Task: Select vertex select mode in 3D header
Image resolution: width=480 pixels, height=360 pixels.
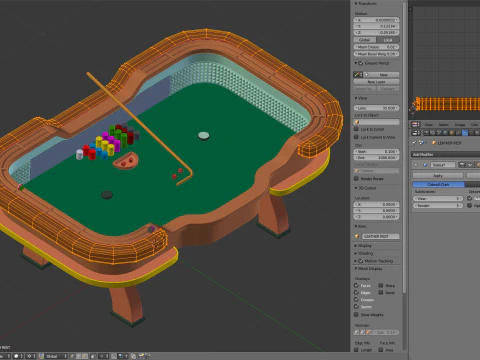Action: pyautogui.click(x=72, y=356)
